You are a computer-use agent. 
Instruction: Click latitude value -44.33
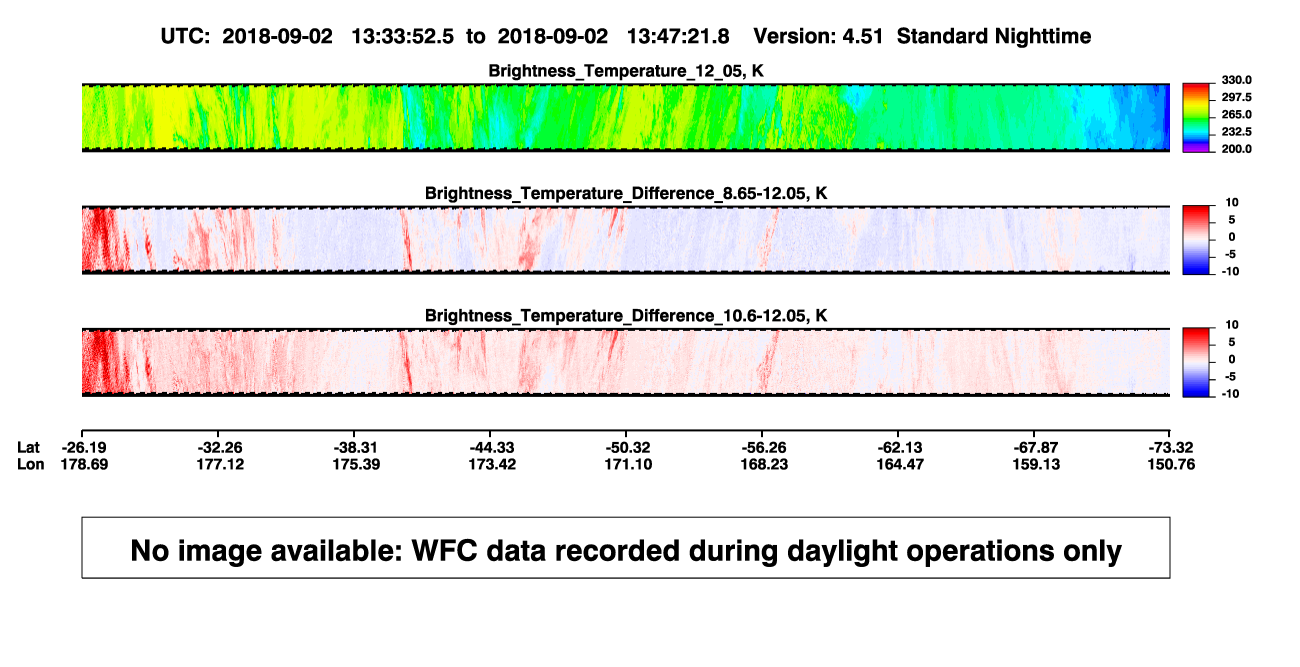click(x=492, y=447)
